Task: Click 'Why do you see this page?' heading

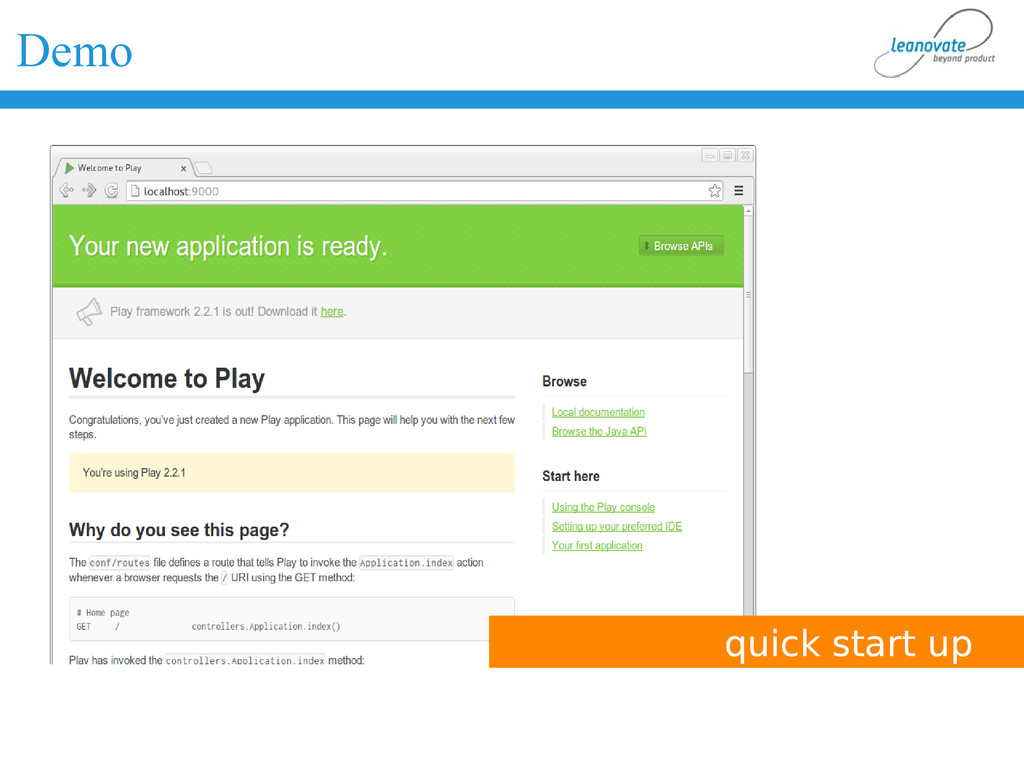Action: [x=179, y=530]
